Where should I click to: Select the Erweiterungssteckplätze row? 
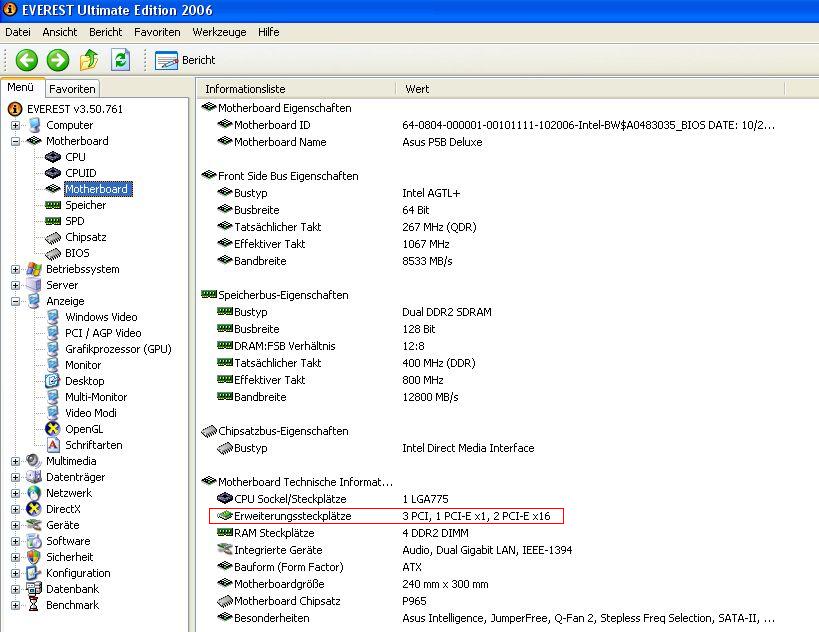(387, 516)
